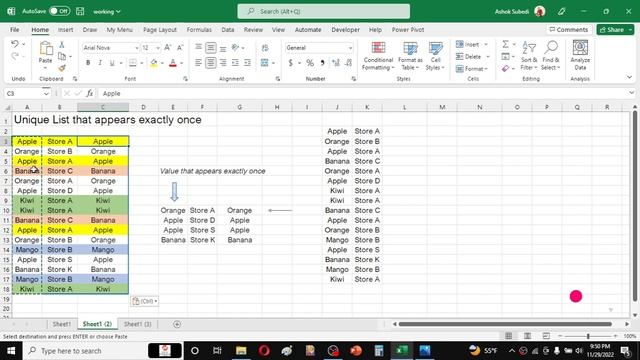640x360 pixels.
Task: Click the AutoSum sigma icon
Action: pos(505,44)
